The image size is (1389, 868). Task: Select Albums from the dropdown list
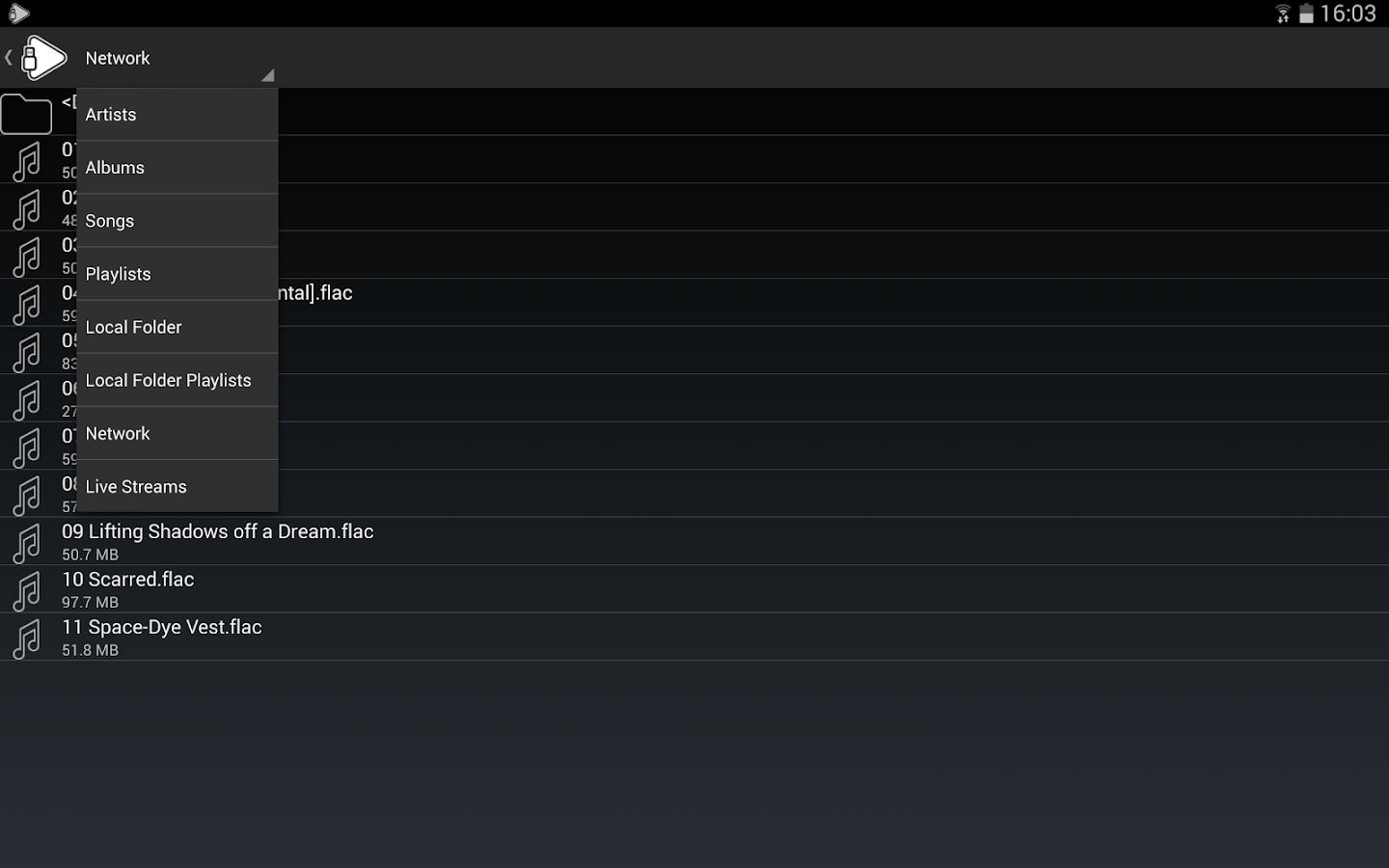click(x=177, y=168)
